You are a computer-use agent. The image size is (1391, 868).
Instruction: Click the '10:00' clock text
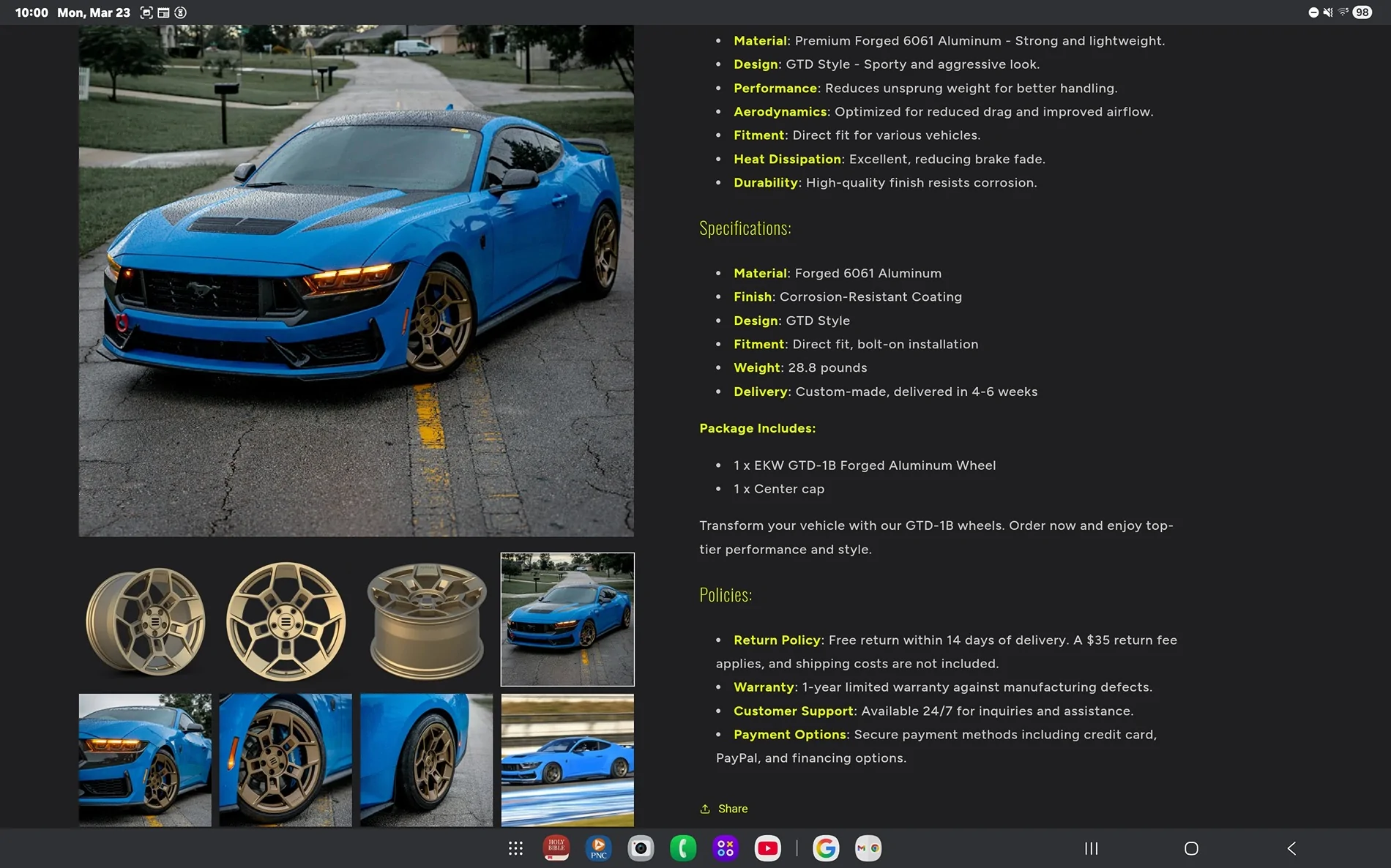(31, 12)
